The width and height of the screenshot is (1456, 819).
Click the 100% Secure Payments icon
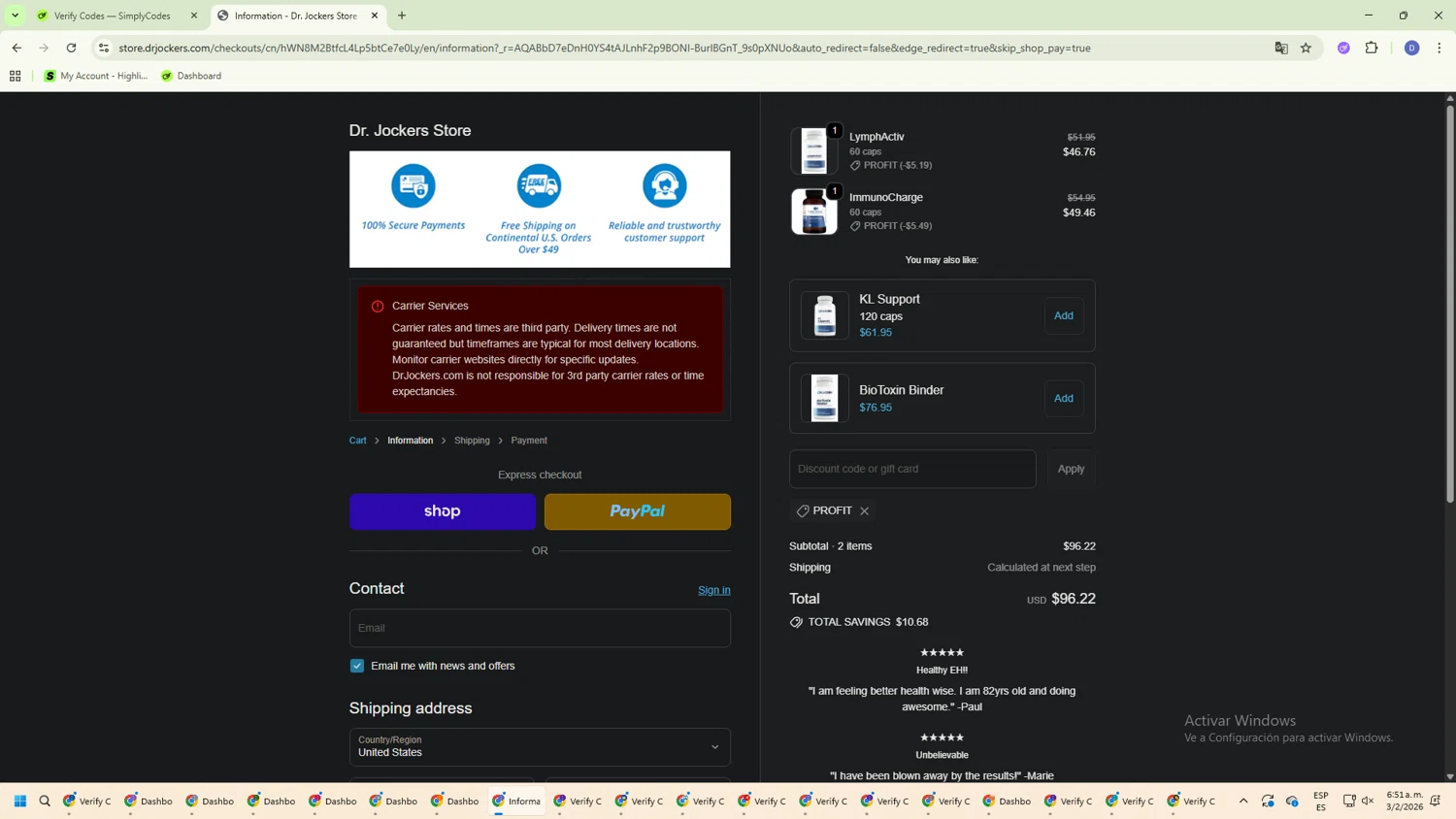point(414,185)
